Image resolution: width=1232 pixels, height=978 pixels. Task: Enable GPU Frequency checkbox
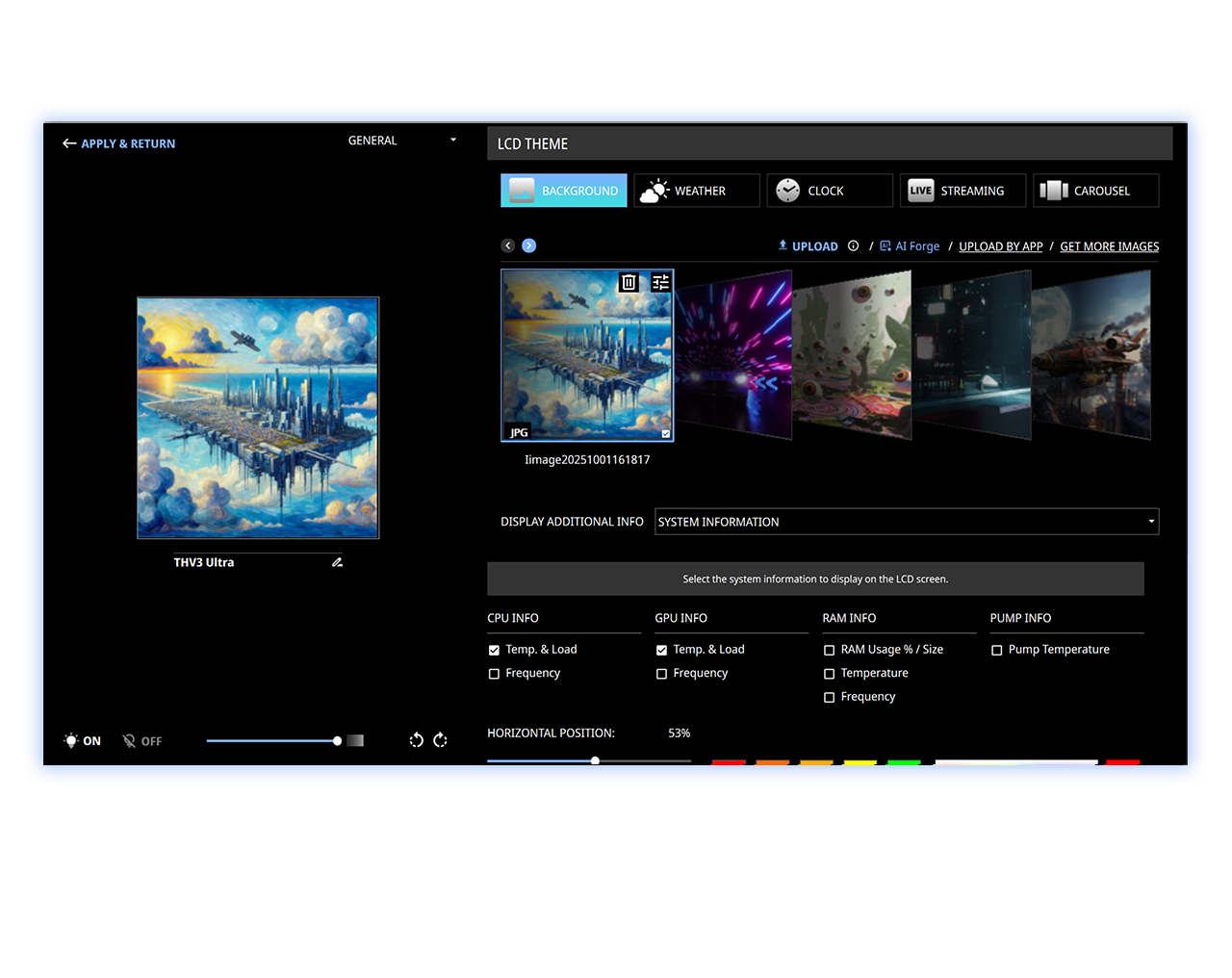click(x=661, y=674)
